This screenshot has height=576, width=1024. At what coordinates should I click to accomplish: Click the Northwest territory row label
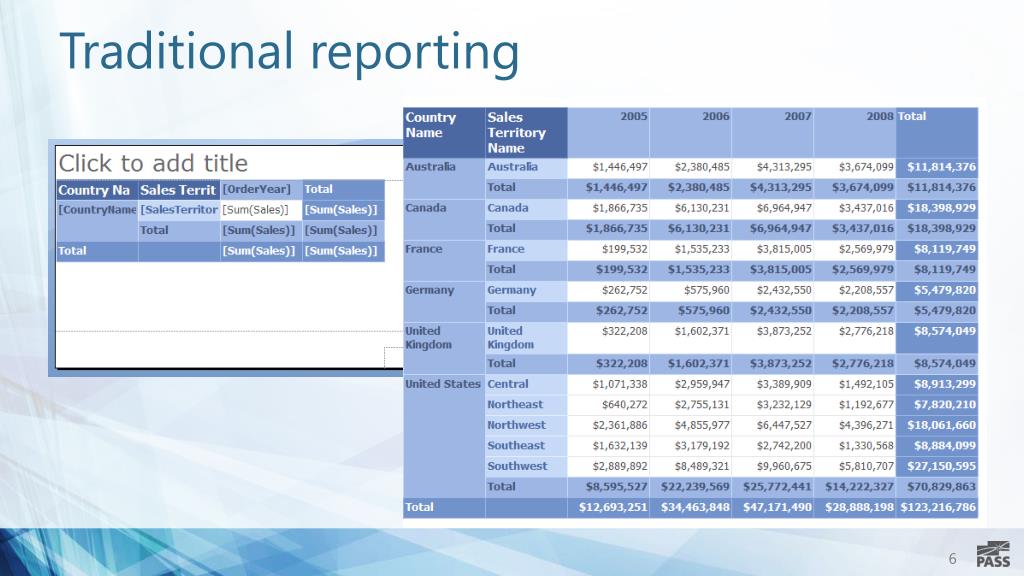(x=526, y=425)
